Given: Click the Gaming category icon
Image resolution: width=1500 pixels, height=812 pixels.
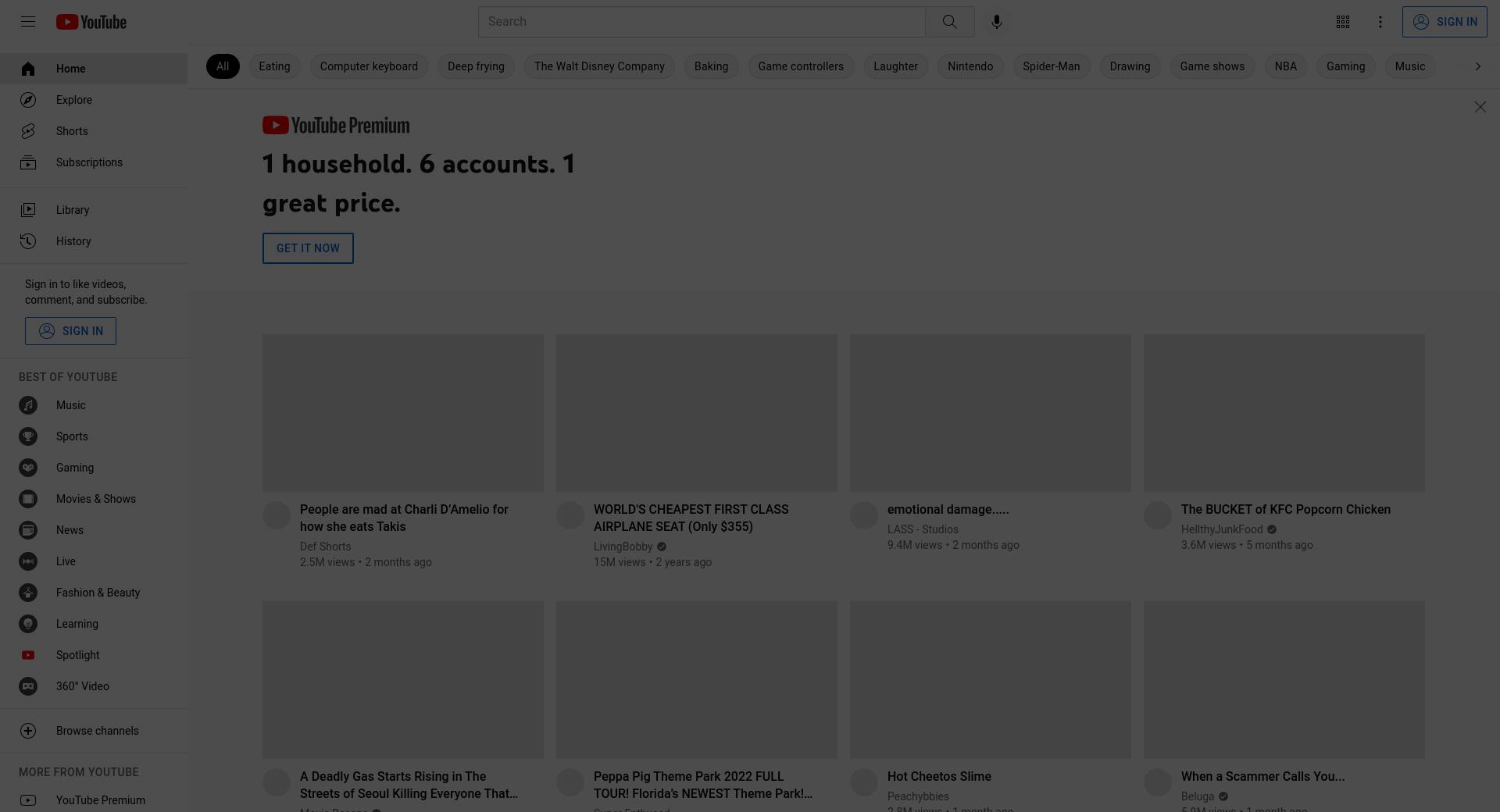Looking at the screenshot, I should (28, 468).
